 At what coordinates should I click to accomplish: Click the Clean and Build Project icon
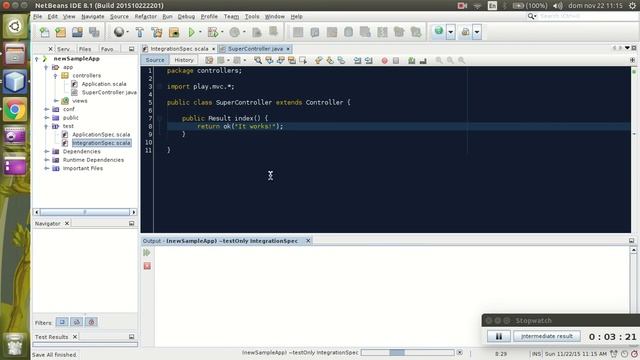[157, 32]
